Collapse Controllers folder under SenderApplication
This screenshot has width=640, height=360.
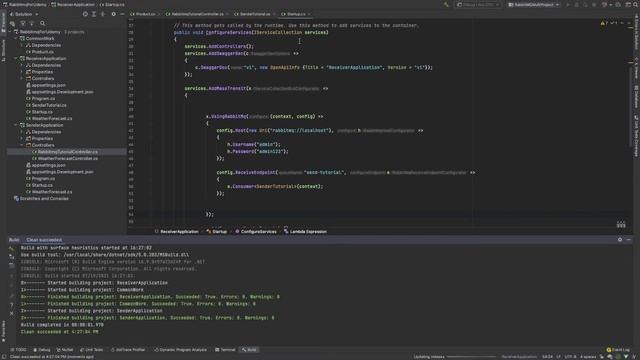pyautogui.click(x=22, y=145)
